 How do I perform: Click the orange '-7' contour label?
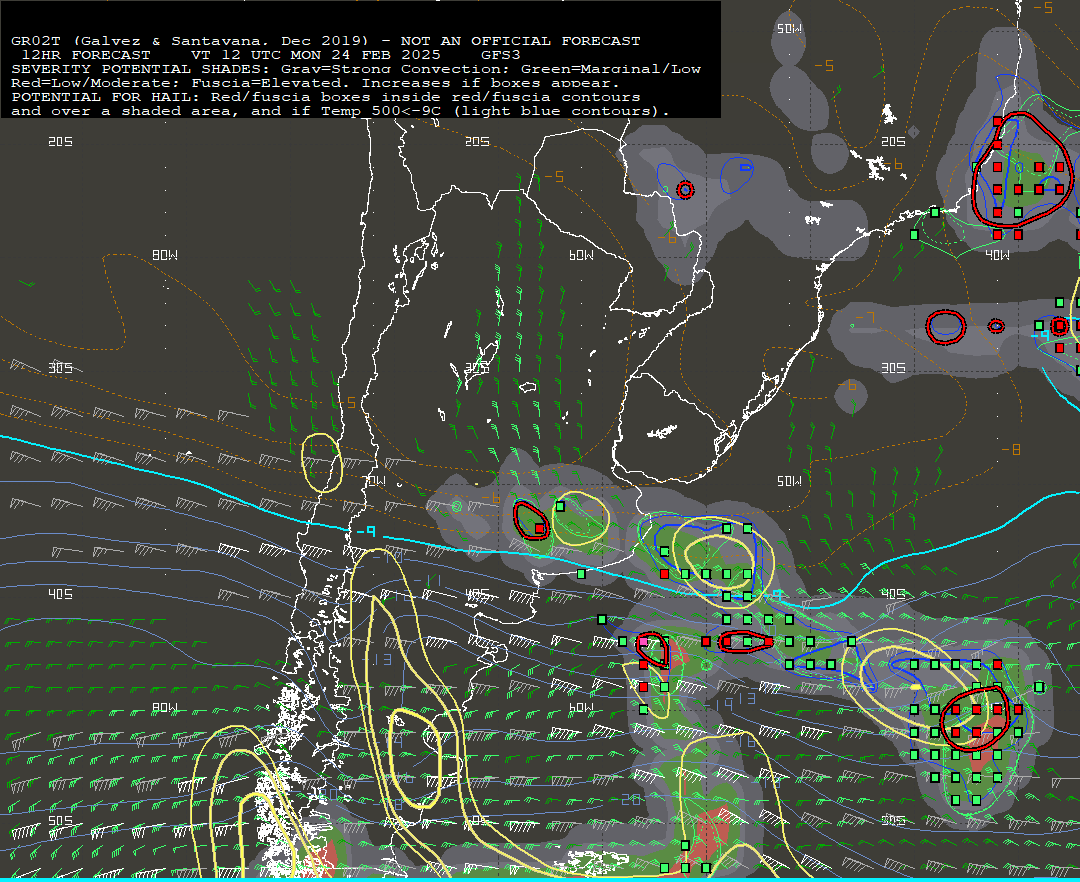865,317
